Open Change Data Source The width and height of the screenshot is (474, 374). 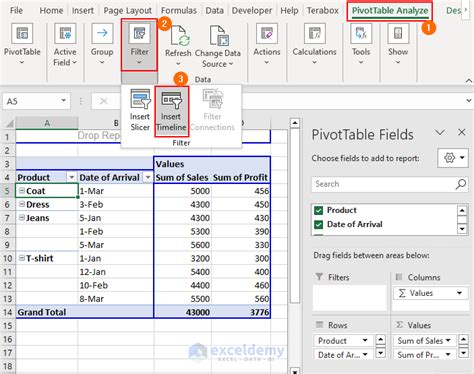coord(218,47)
